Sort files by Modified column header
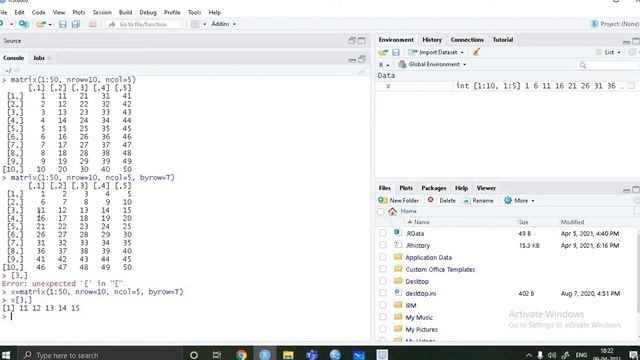The width and height of the screenshot is (640, 360). pos(572,222)
